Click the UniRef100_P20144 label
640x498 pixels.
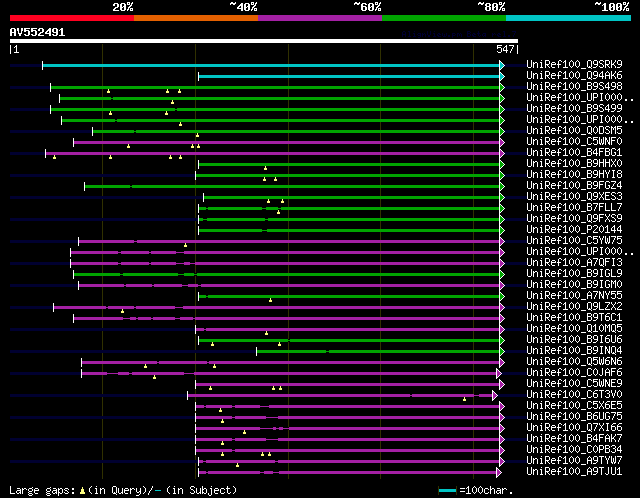coord(574,230)
